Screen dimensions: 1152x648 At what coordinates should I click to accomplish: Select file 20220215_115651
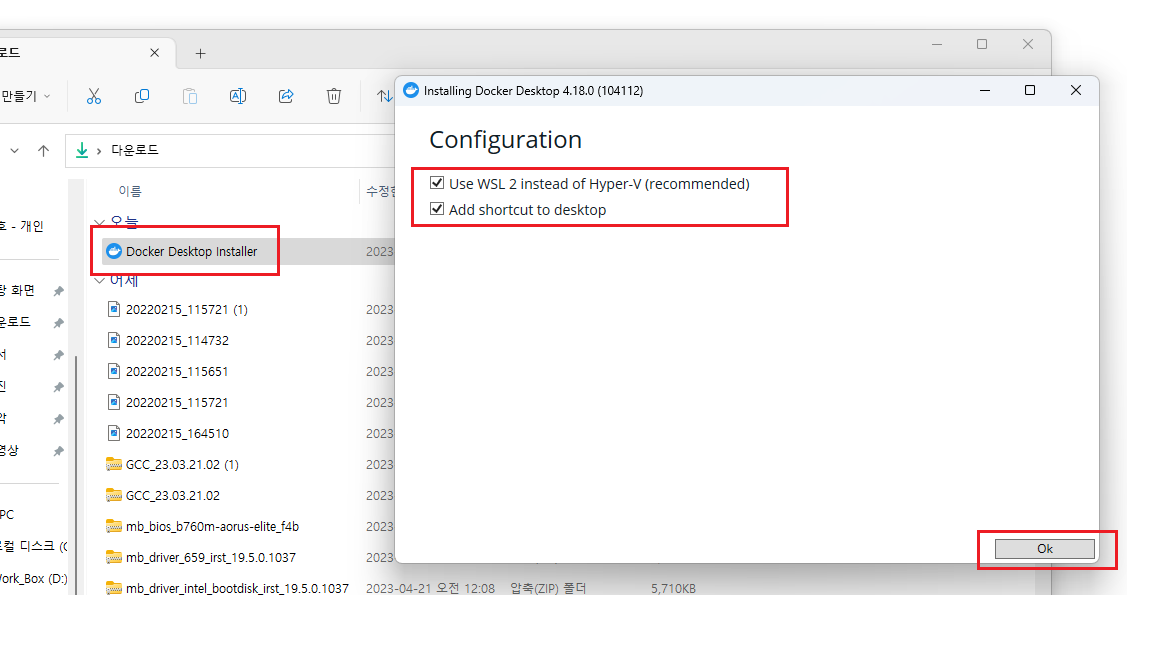[x=177, y=371]
